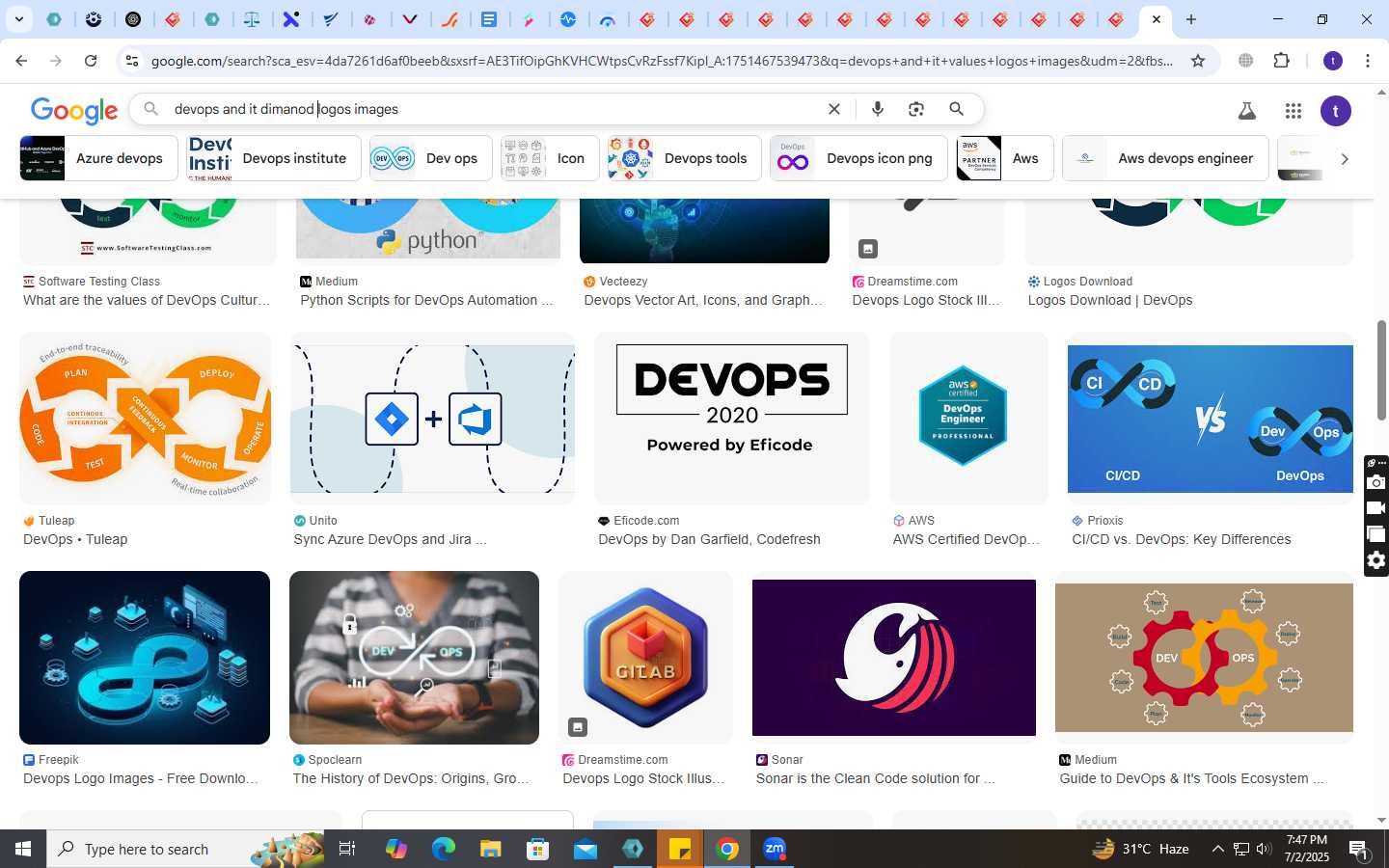Go to the Google homepage logo
The height and width of the screenshot is (868, 1389).
74,111
